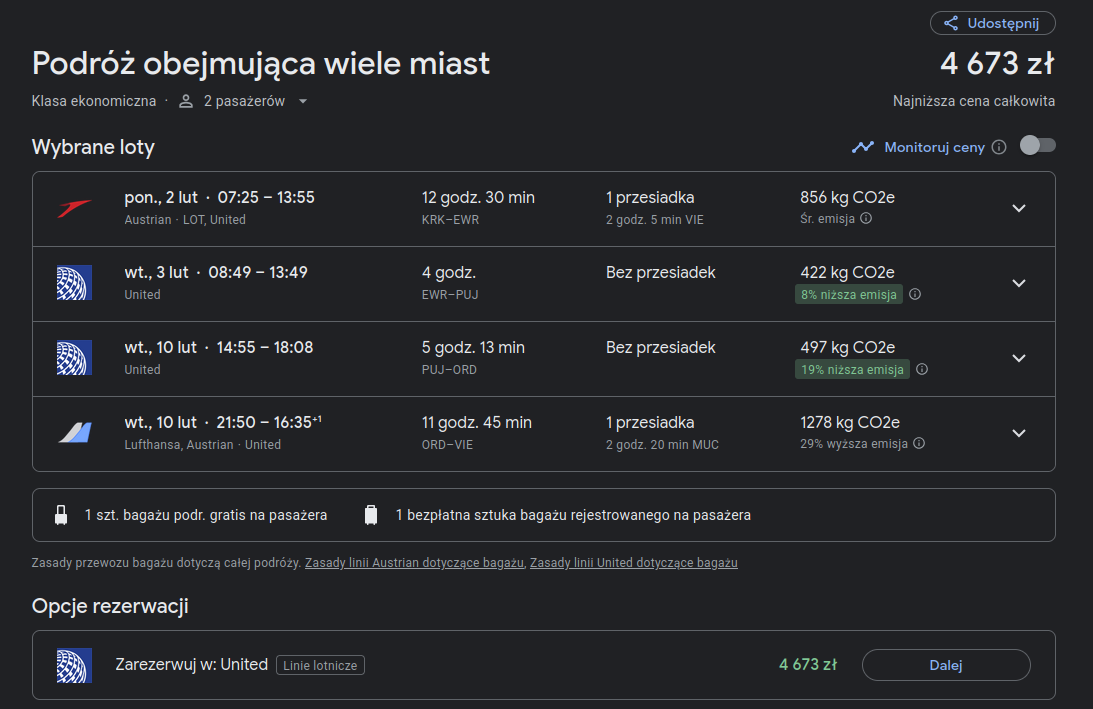
Task: Click the Najniższa cena całkowita label
Action: click(974, 101)
